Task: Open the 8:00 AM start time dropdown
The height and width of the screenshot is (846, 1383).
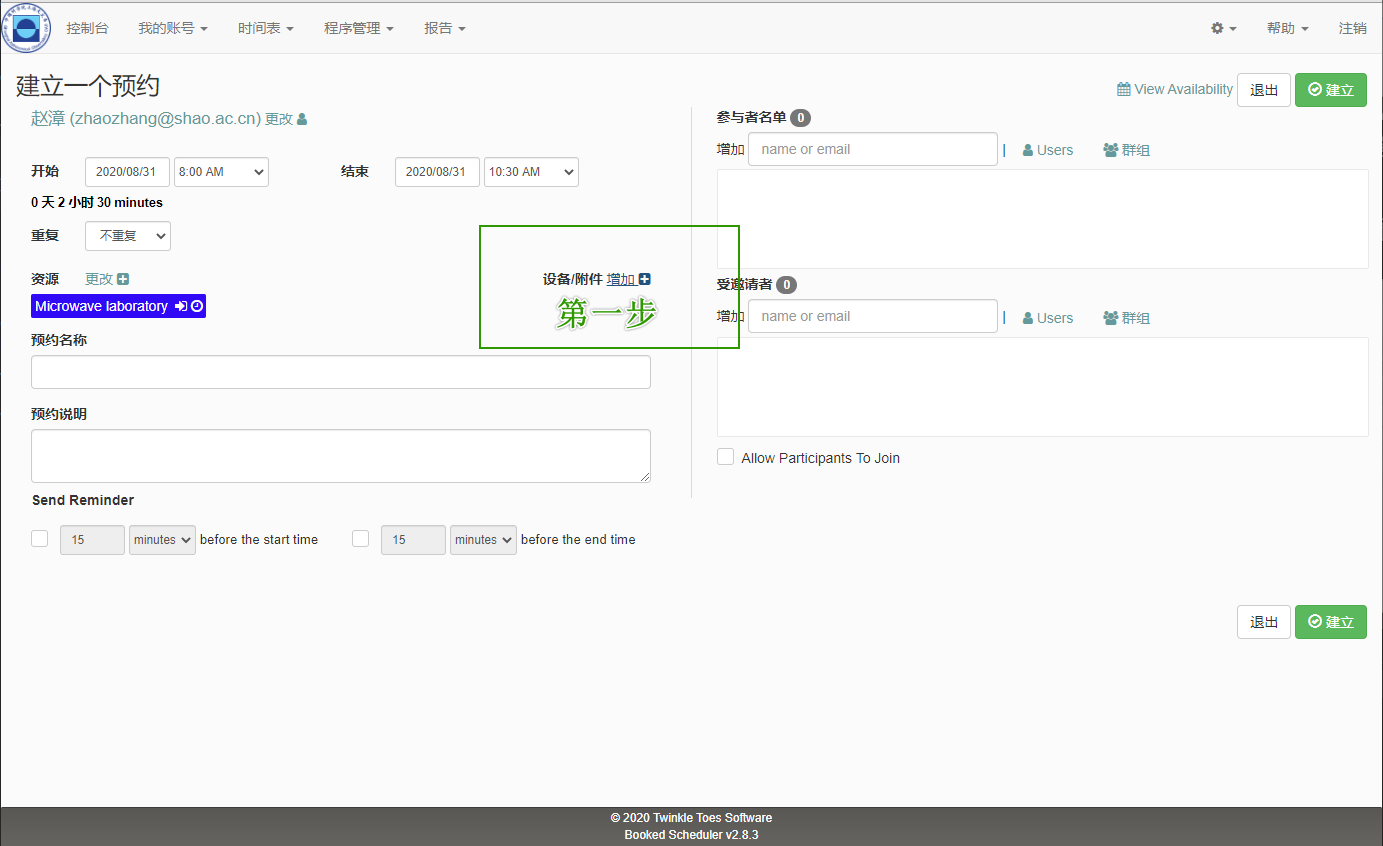Action: pyautogui.click(x=221, y=172)
